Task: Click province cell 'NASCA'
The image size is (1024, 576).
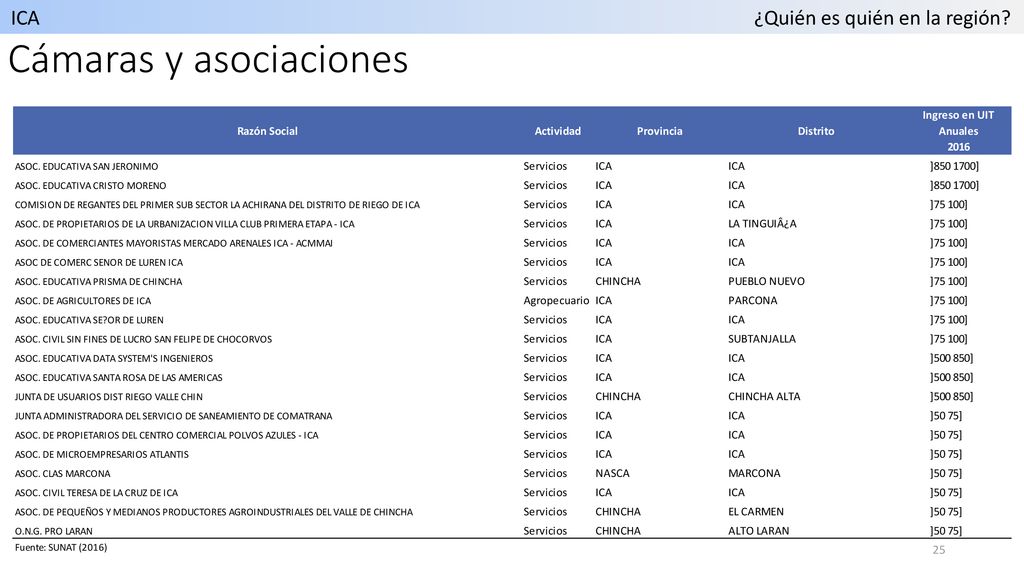Action: click(612, 473)
